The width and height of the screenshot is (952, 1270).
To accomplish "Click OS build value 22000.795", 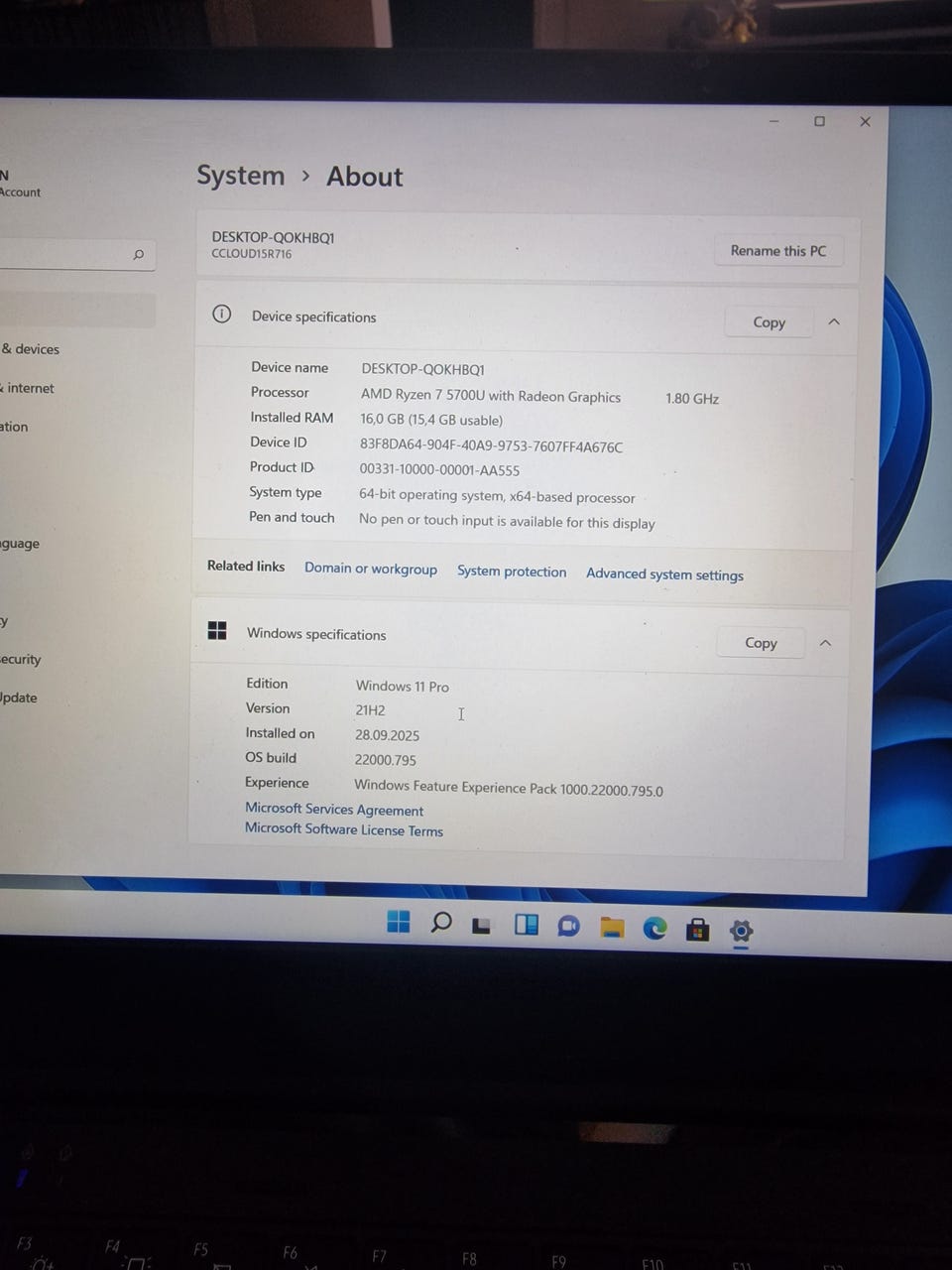I will (x=386, y=760).
